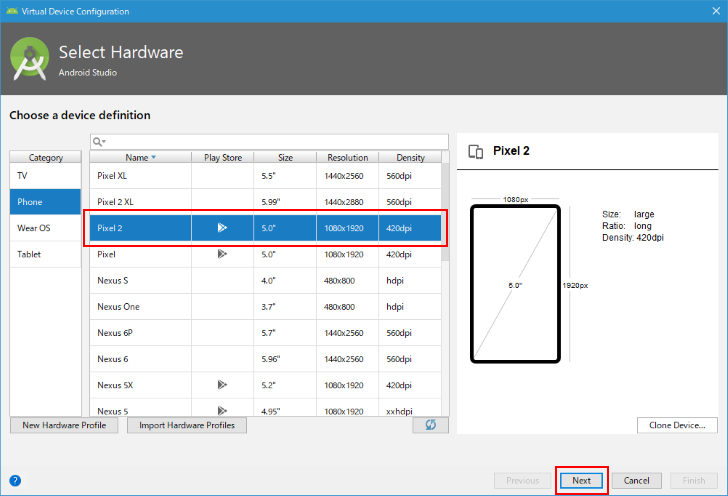This screenshot has height=496, width=728.
Task: Select the Pixel 2 device name
Action: [x=110, y=228]
